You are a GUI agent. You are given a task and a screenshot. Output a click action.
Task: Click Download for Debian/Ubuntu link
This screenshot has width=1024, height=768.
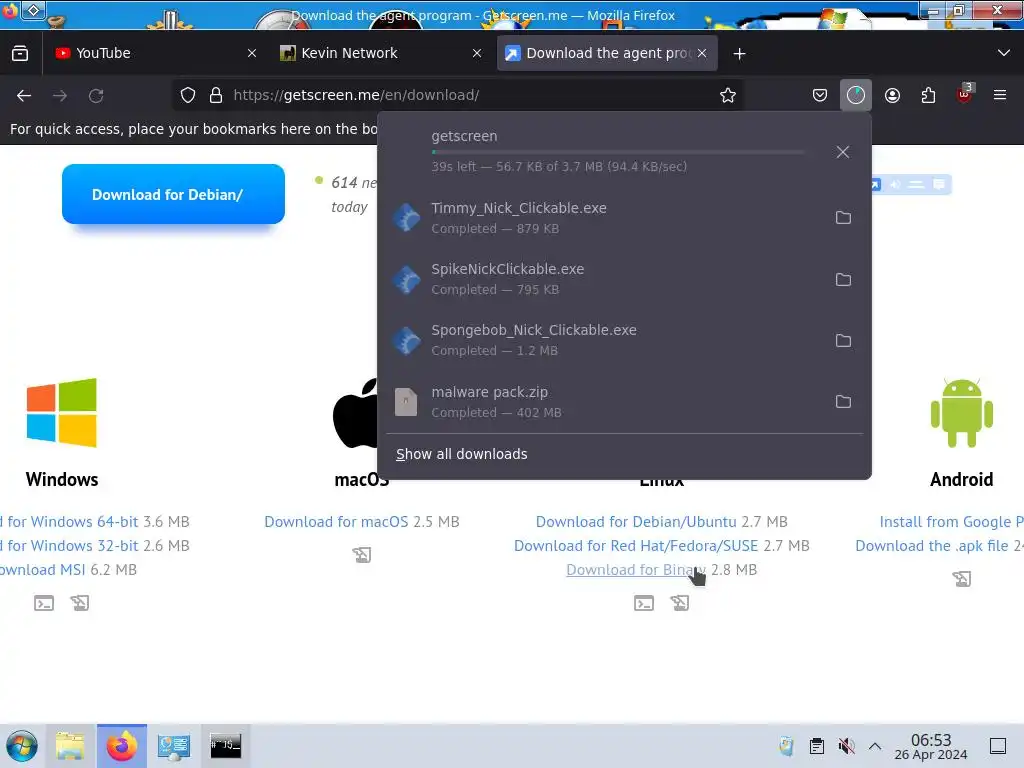(636, 522)
